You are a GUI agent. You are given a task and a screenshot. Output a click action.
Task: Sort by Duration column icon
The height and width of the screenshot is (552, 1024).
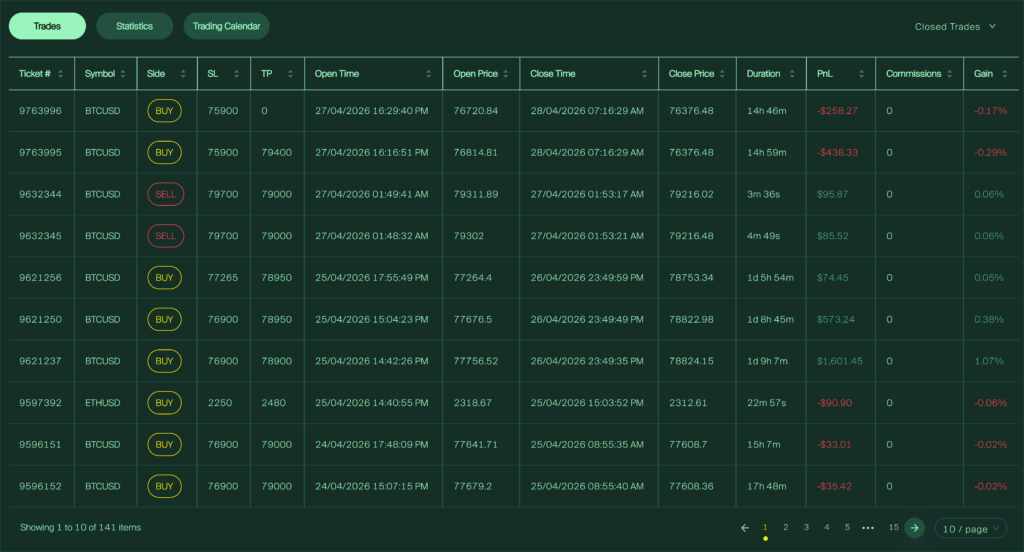coord(792,74)
